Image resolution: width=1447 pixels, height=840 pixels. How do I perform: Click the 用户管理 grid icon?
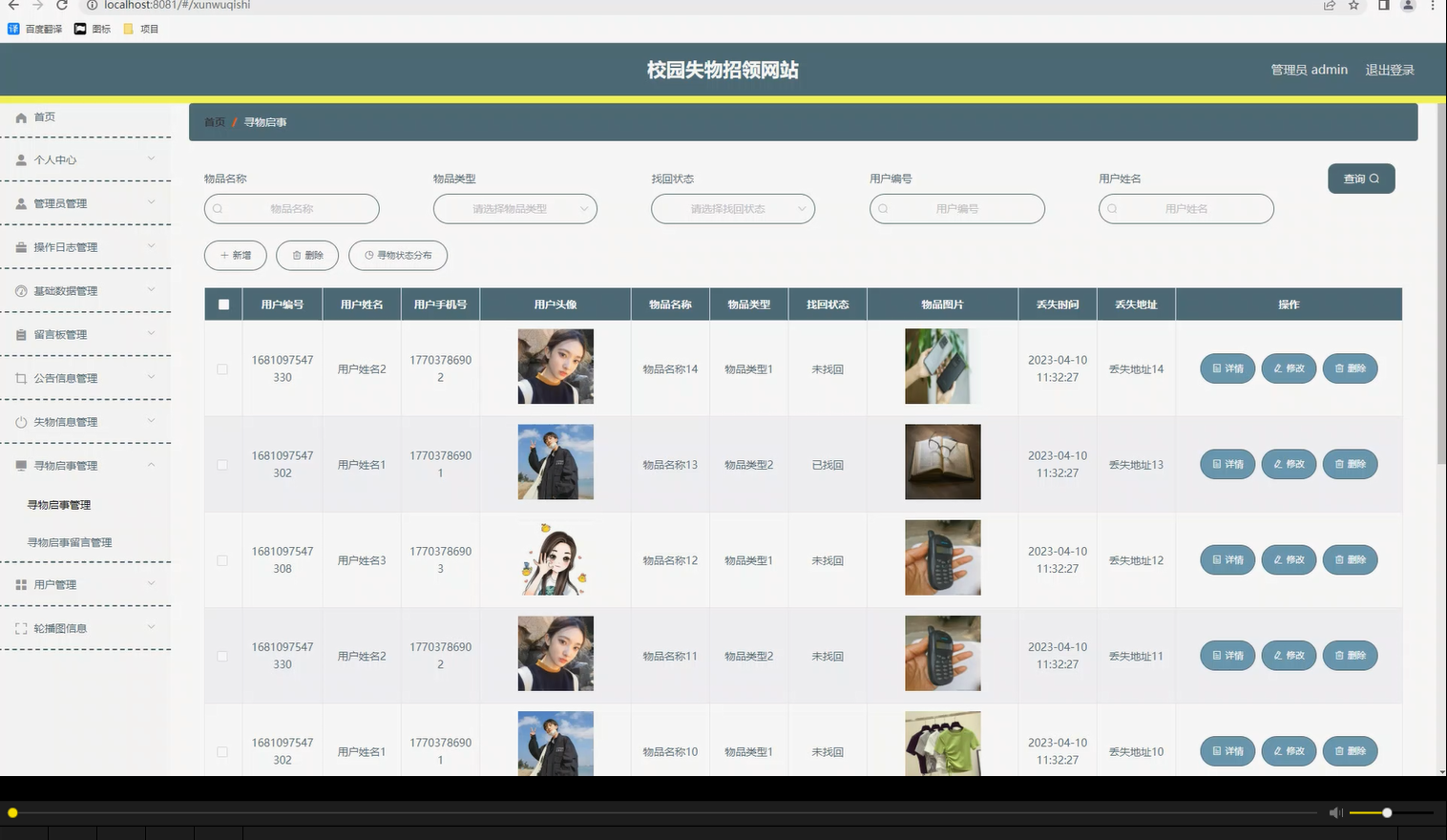tap(21, 585)
